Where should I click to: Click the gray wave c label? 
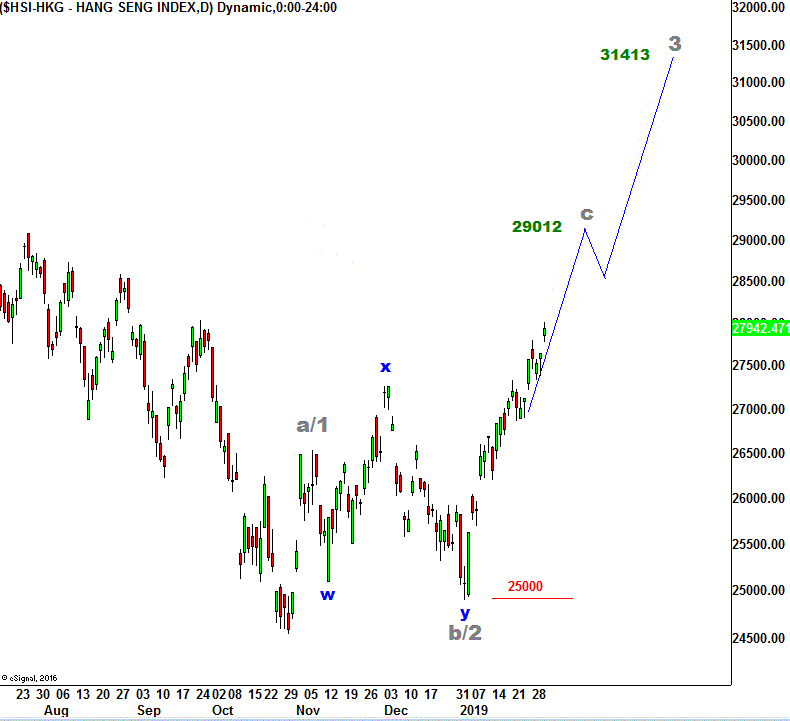click(x=587, y=213)
